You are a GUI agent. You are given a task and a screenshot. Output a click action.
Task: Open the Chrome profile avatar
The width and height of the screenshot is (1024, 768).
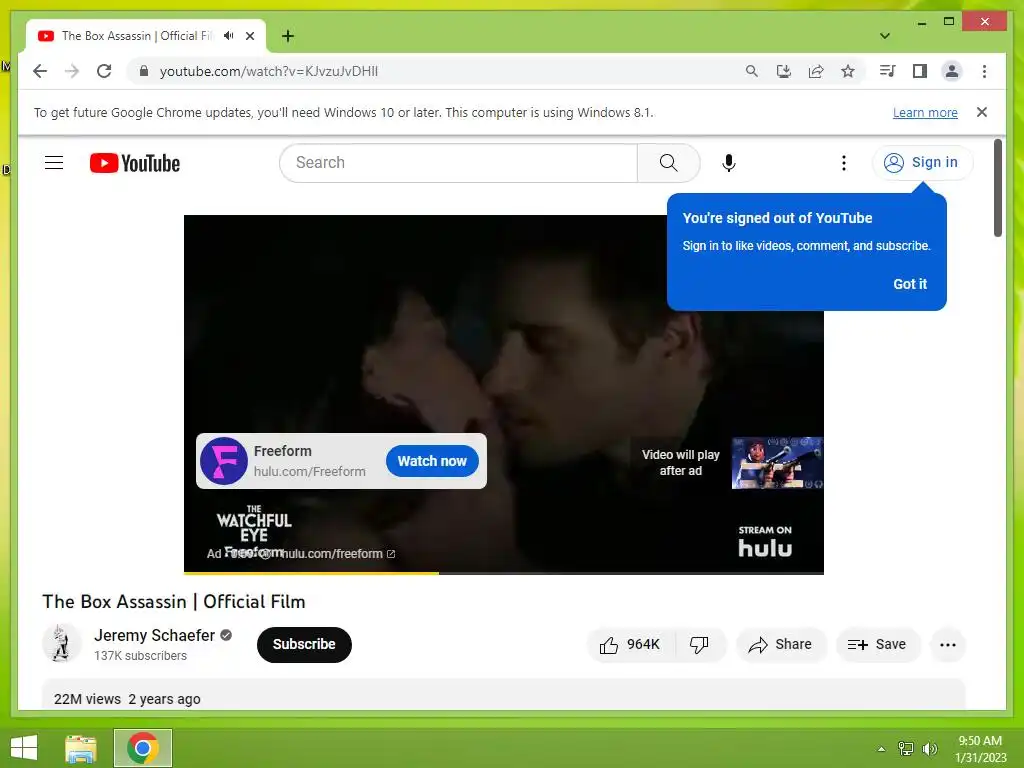click(x=952, y=71)
